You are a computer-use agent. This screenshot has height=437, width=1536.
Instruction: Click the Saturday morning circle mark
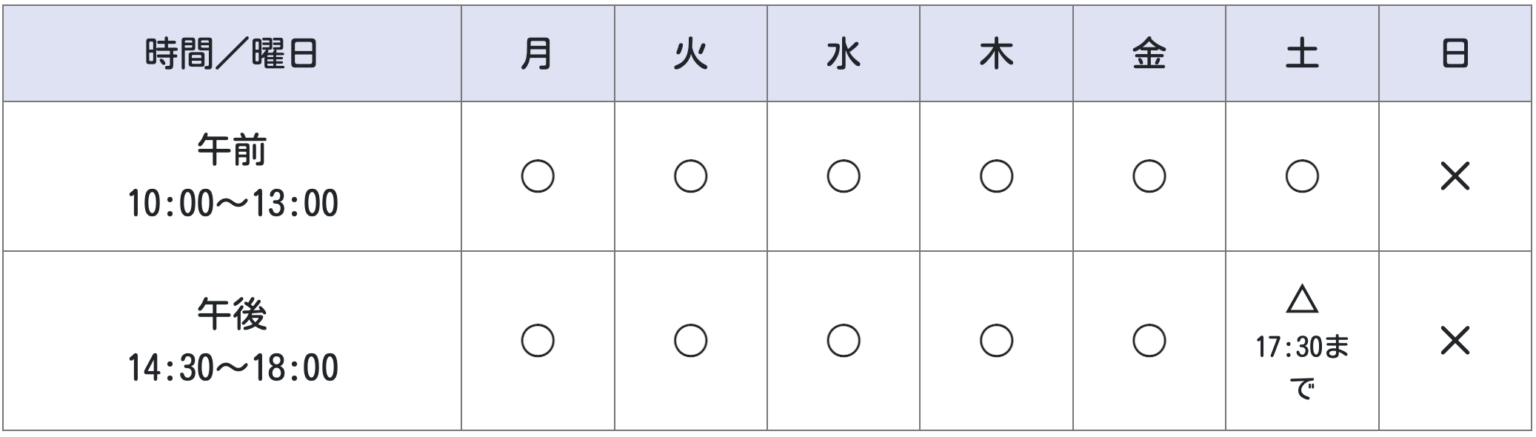(1302, 177)
